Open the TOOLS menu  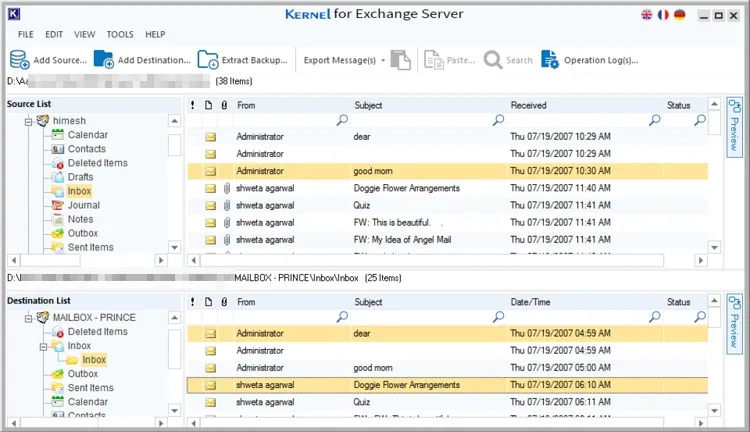120,34
